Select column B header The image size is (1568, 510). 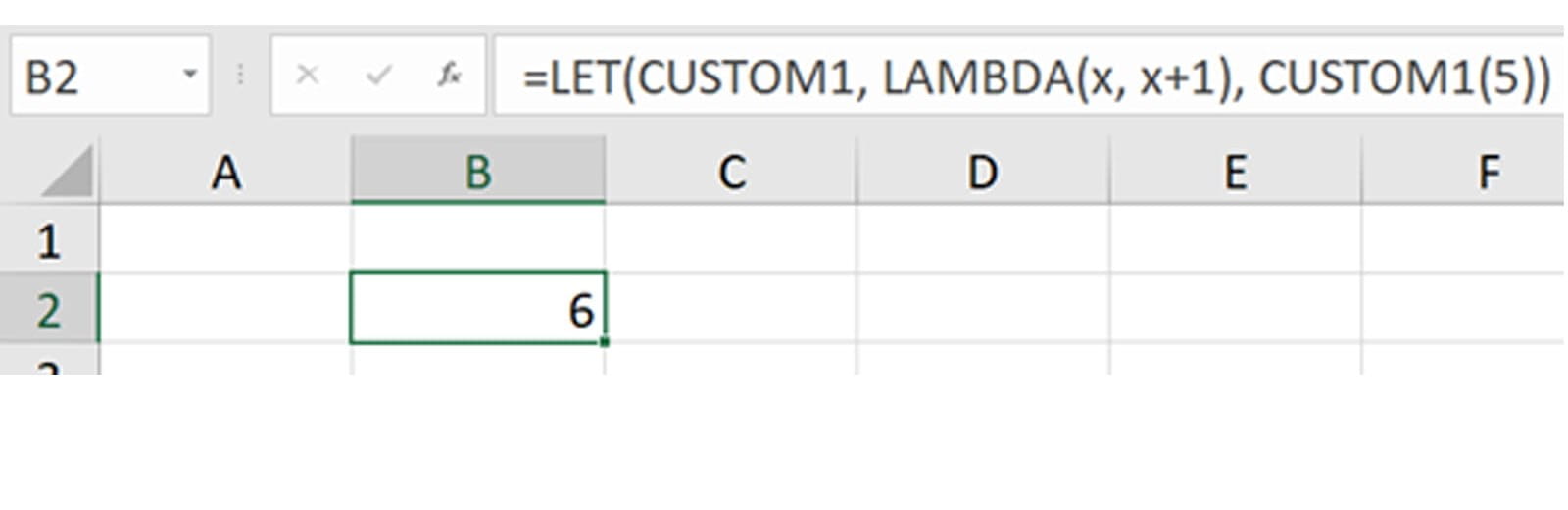tap(477, 173)
